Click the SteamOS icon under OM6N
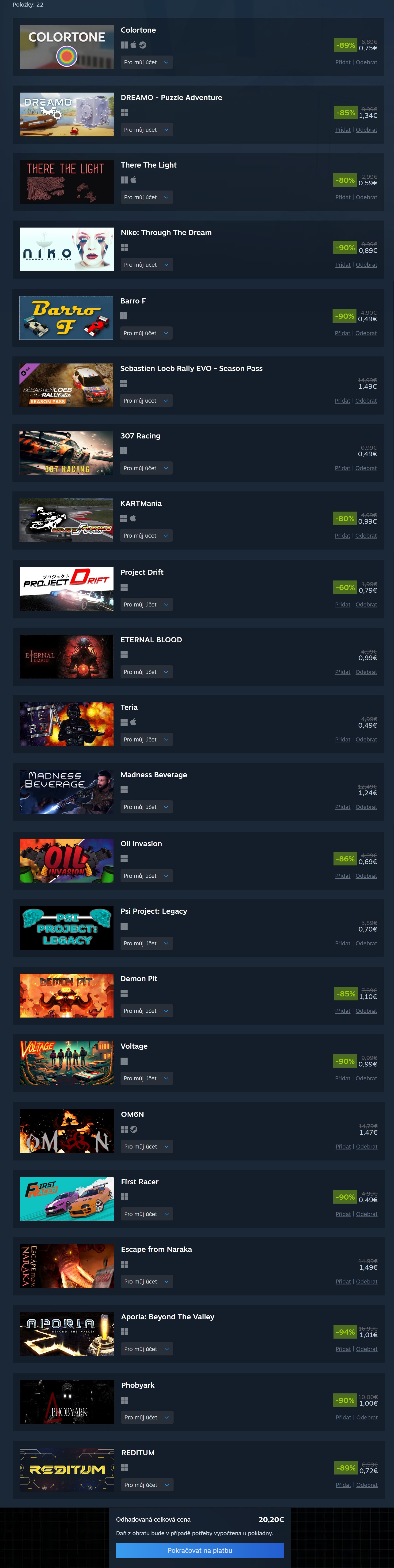The height and width of the screenshot is (1568, 394). (134, 1129)
